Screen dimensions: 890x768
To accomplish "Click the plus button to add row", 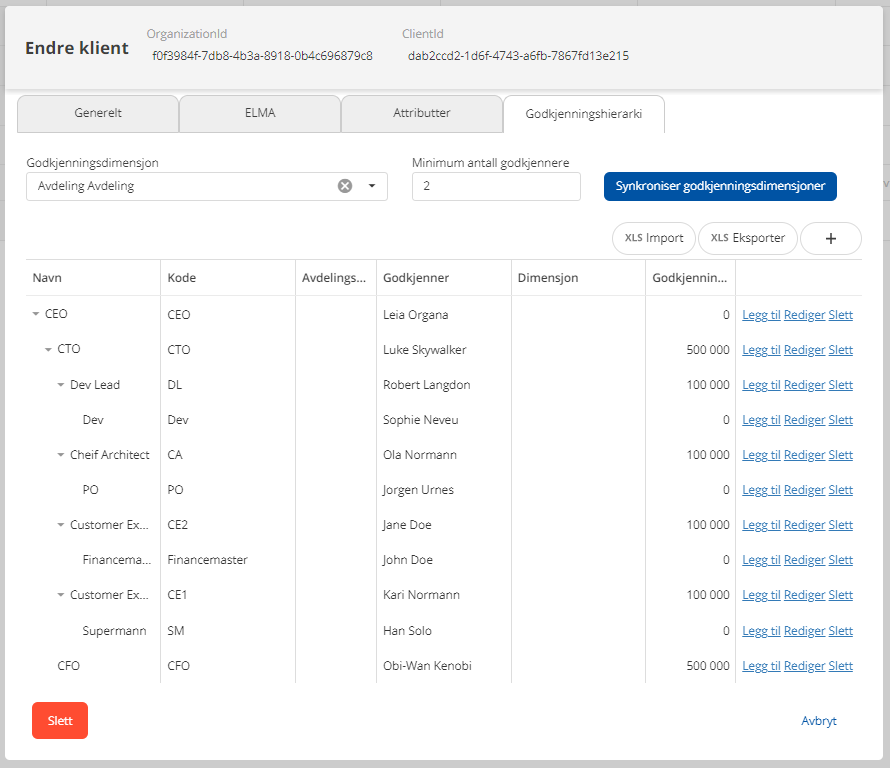I will pos(830,238).
